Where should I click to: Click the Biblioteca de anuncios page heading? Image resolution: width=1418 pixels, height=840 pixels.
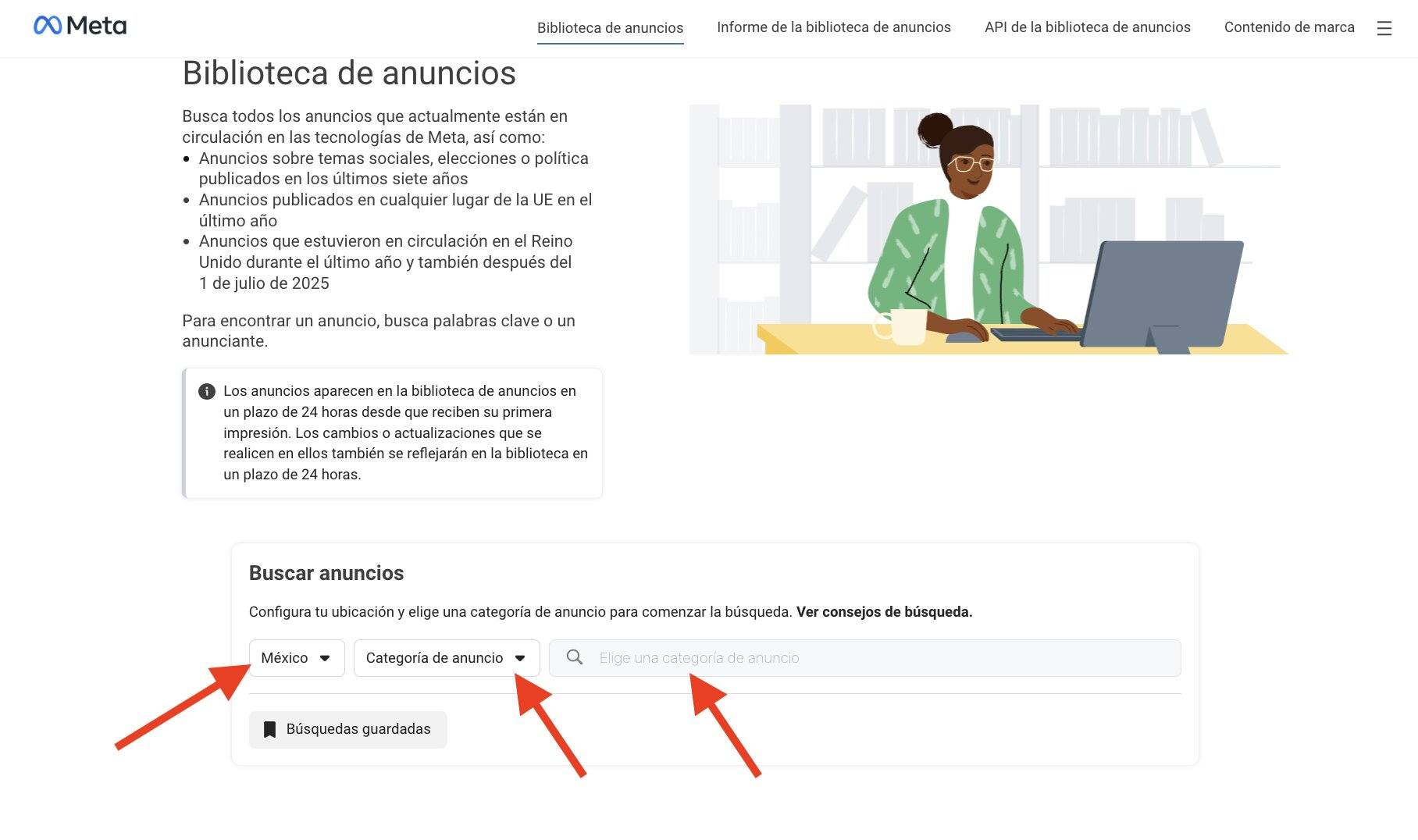pos(349,73)
